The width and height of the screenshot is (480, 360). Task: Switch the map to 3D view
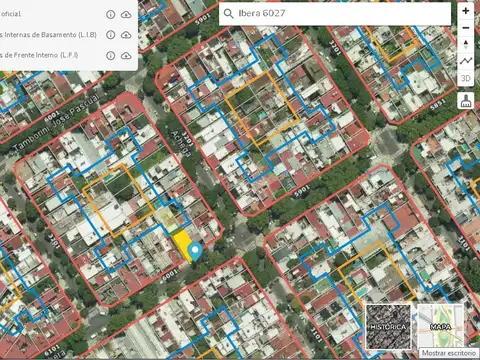click(466, 78)
